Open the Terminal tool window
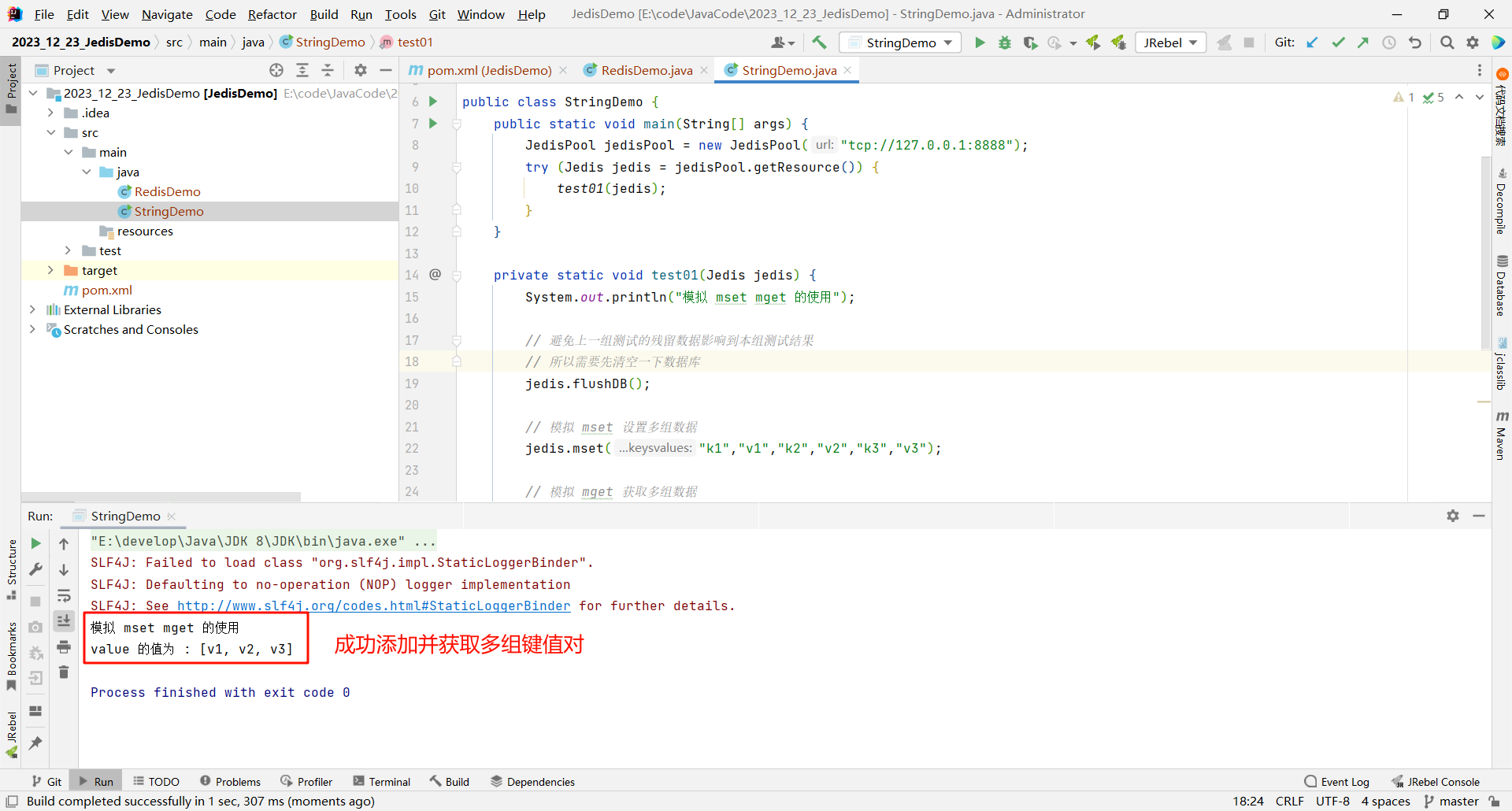This screenshot has height=811, width=1512. [x=382, y=782]
